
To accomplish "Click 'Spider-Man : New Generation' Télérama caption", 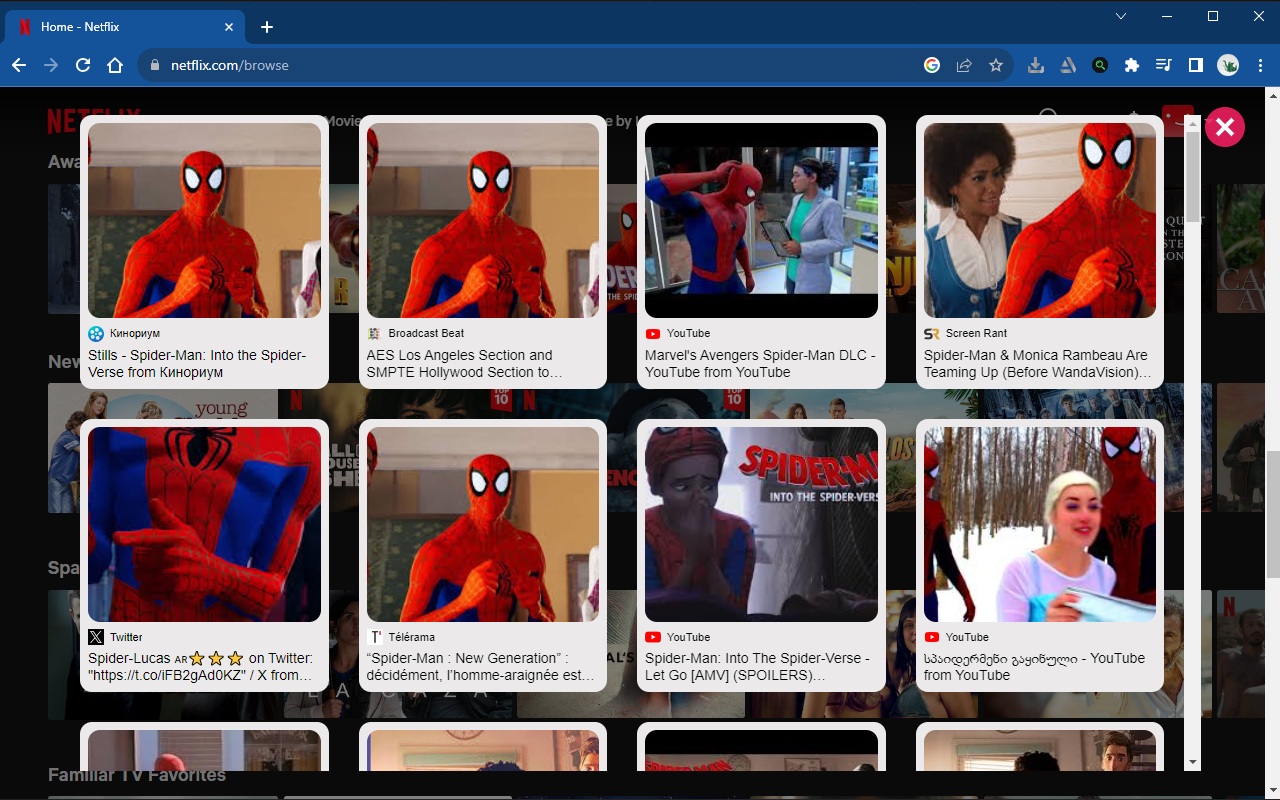I will (481, 667).
